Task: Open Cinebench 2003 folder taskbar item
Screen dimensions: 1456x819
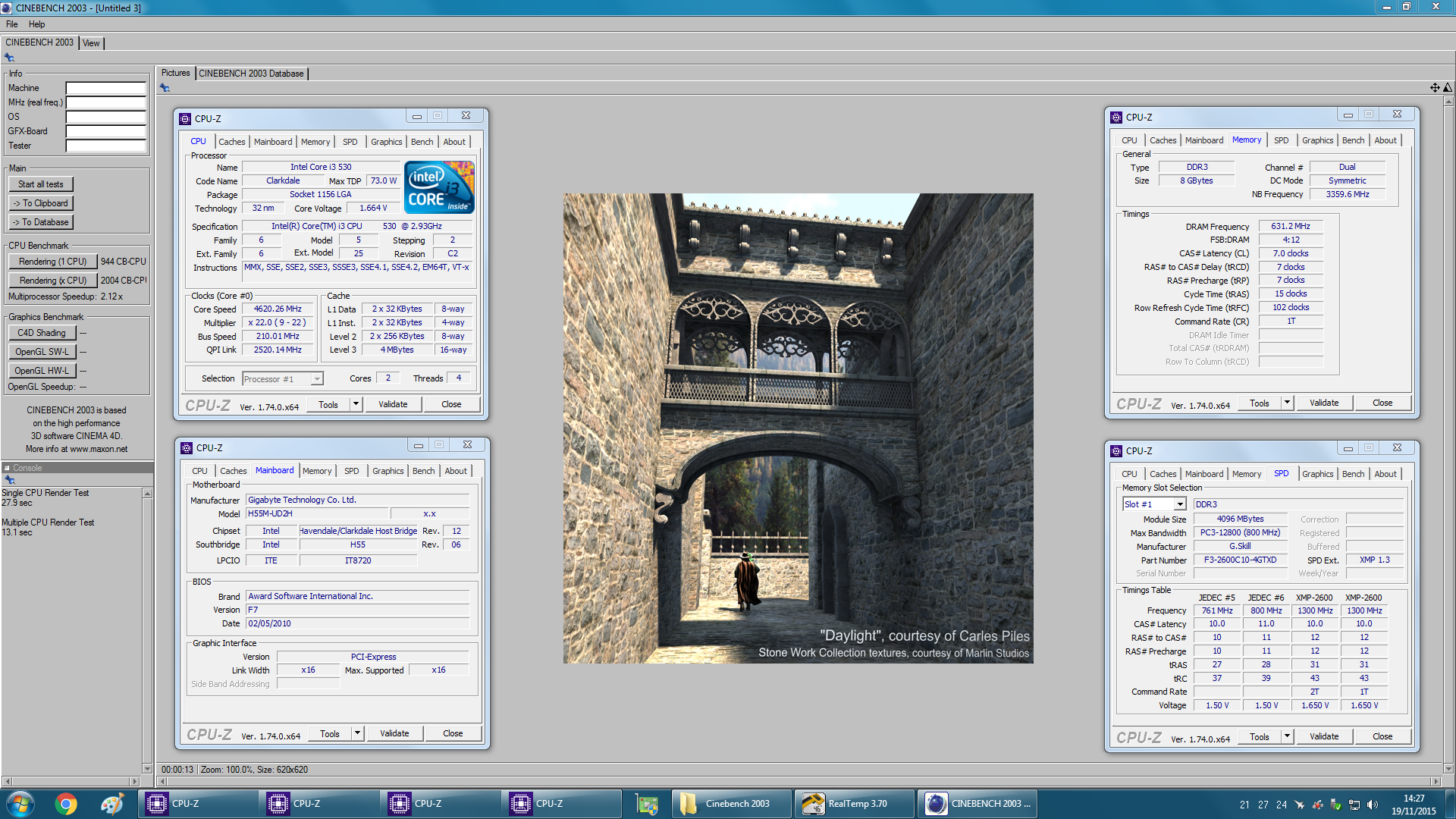Action: [x=731, y=804]
